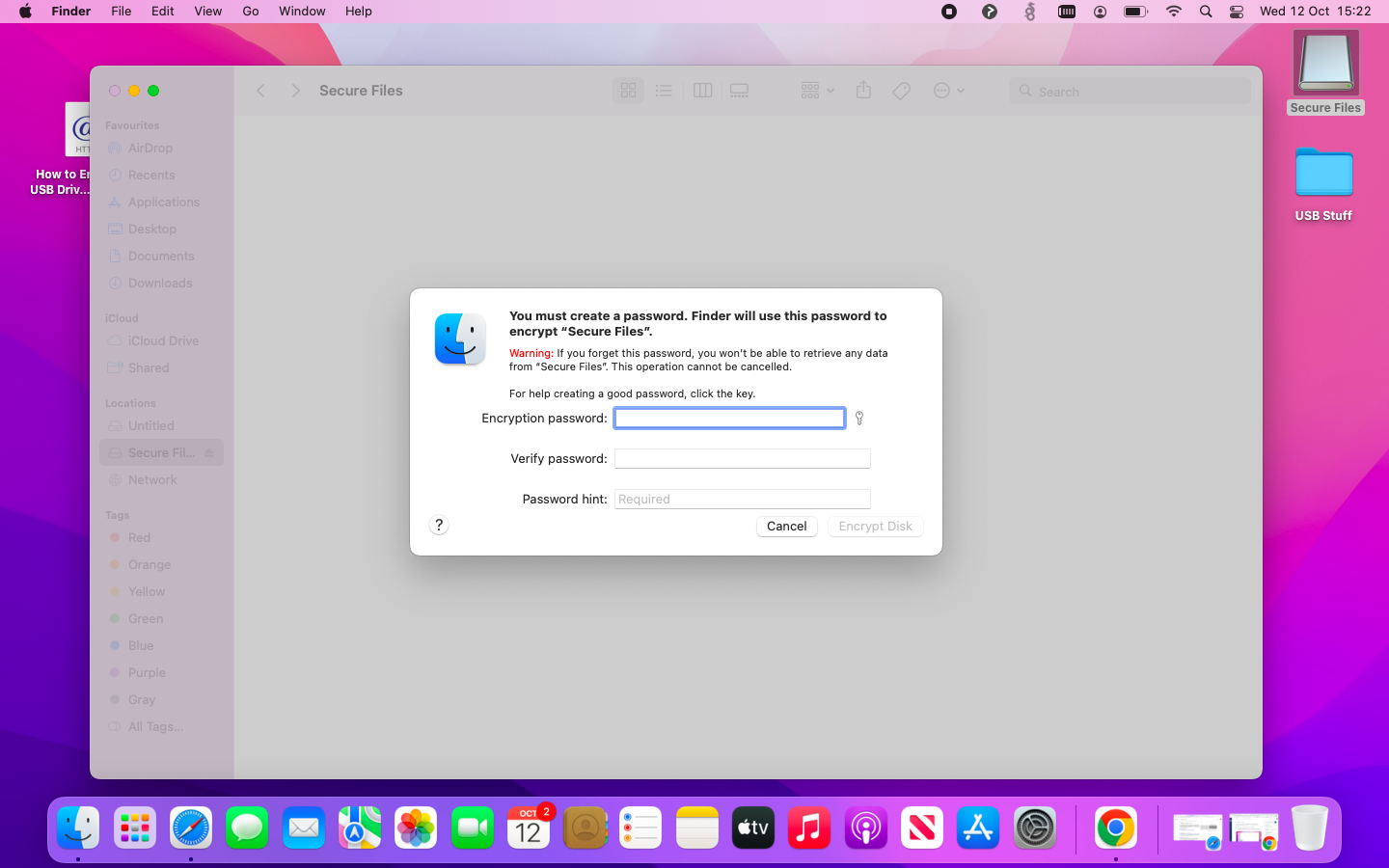Click the help question mark button
Viewport: 1389px width, 868px height.
(x=439, y=525)
